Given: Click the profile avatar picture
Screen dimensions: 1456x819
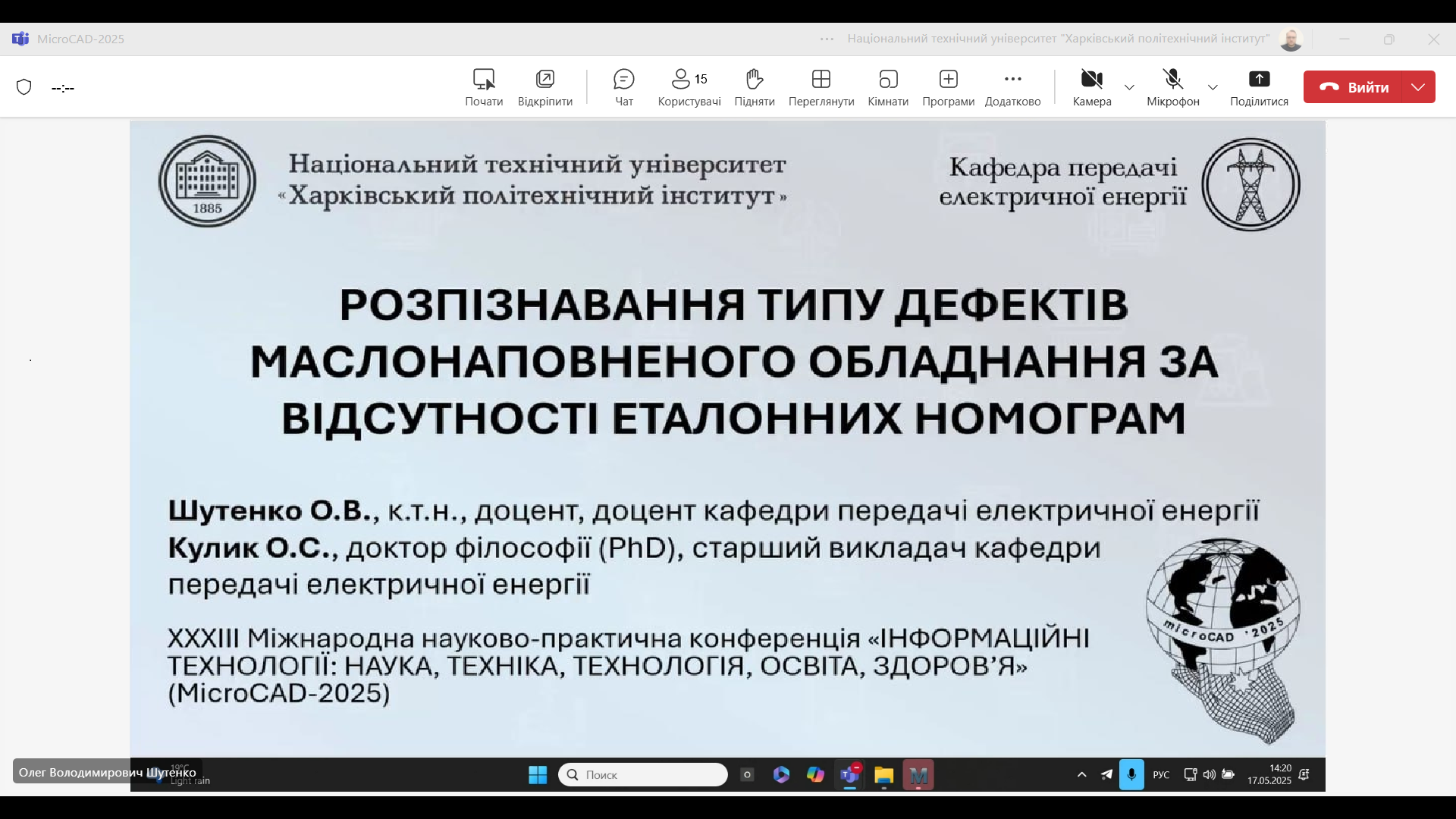Looking at the screenshot, I should (1291, 39).
